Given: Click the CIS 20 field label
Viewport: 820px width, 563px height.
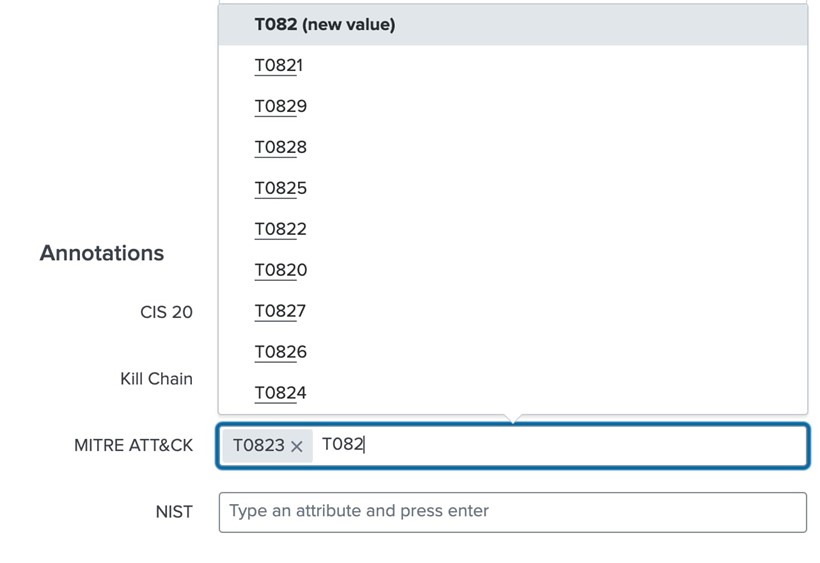Looking at the screenshot, I should (166, 312).
